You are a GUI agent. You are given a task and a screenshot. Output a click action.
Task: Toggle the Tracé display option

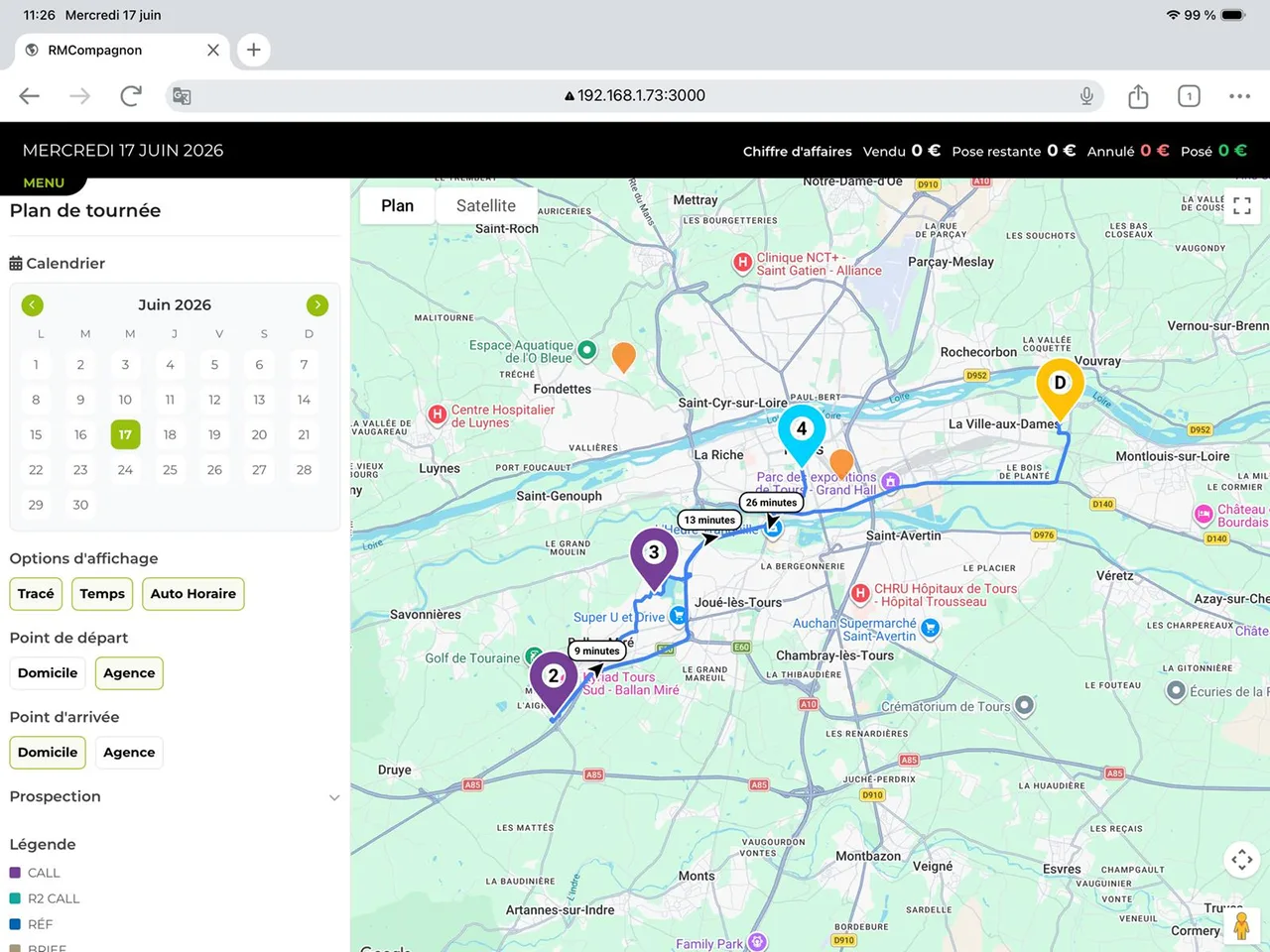(x=36, y=594)
